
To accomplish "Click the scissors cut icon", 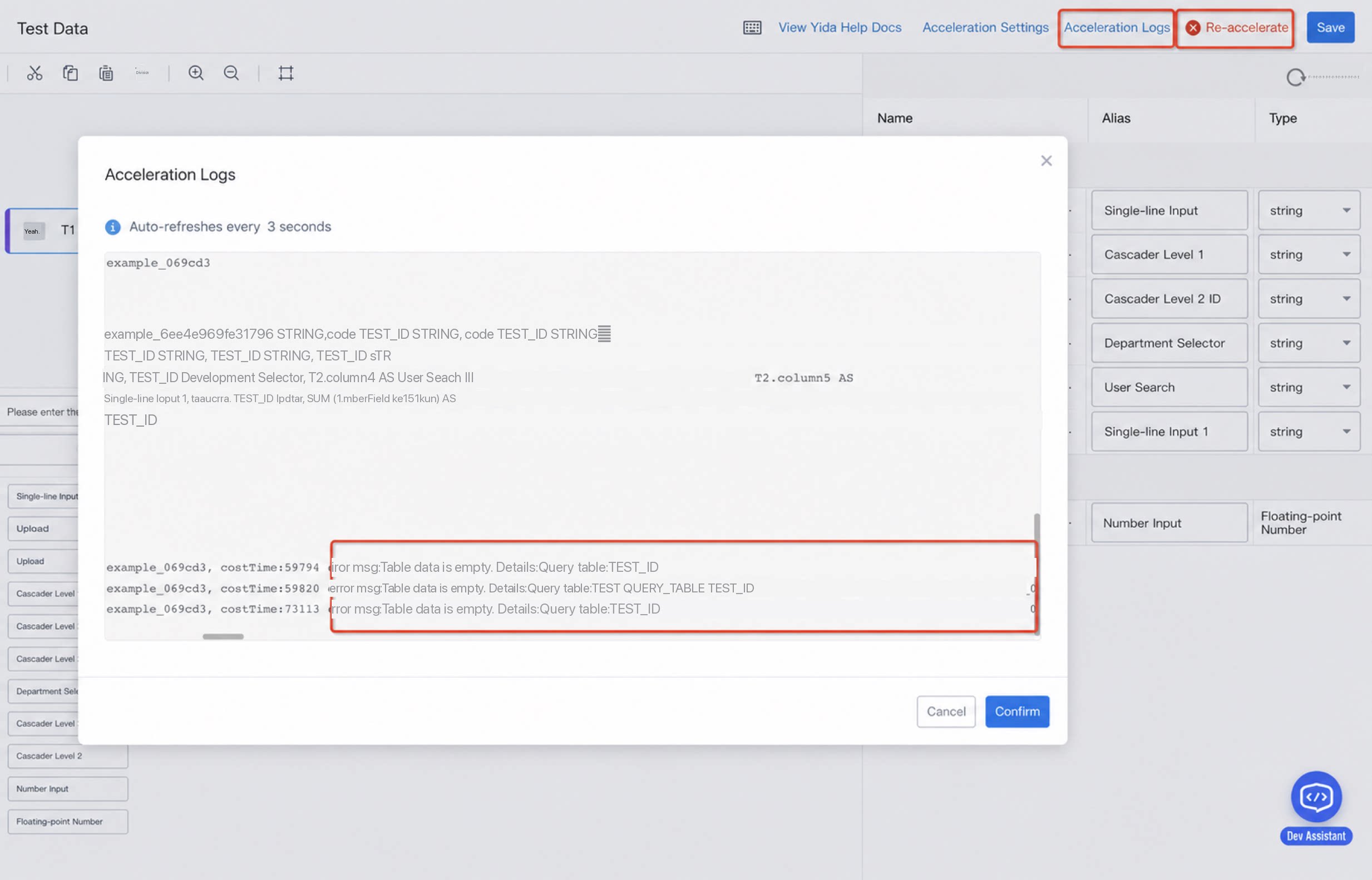I will point(34,73).
